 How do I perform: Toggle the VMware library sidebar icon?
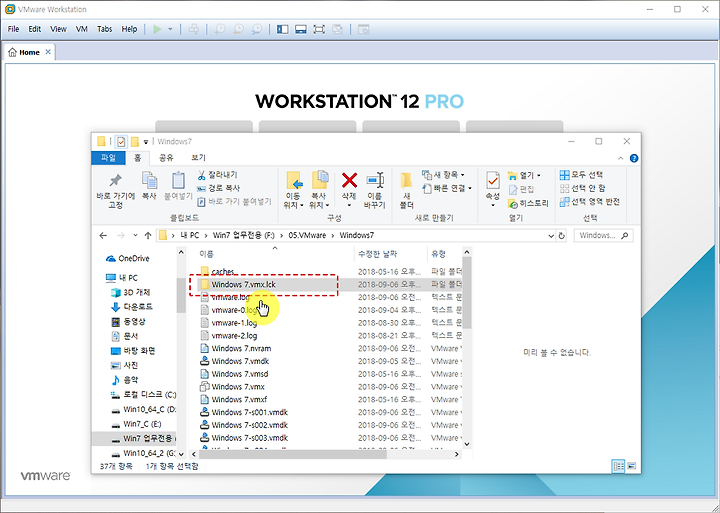[x=282, y=29]
